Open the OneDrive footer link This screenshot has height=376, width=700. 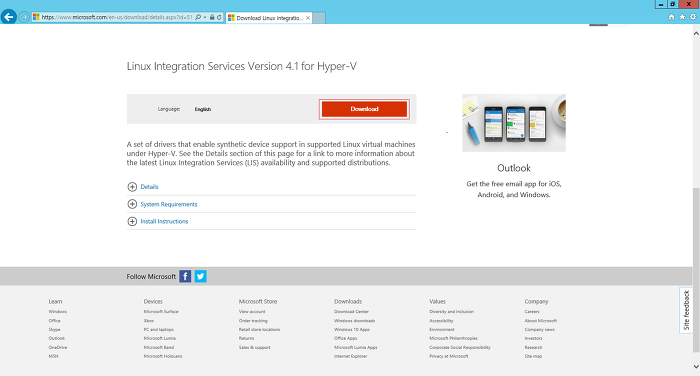58,347
